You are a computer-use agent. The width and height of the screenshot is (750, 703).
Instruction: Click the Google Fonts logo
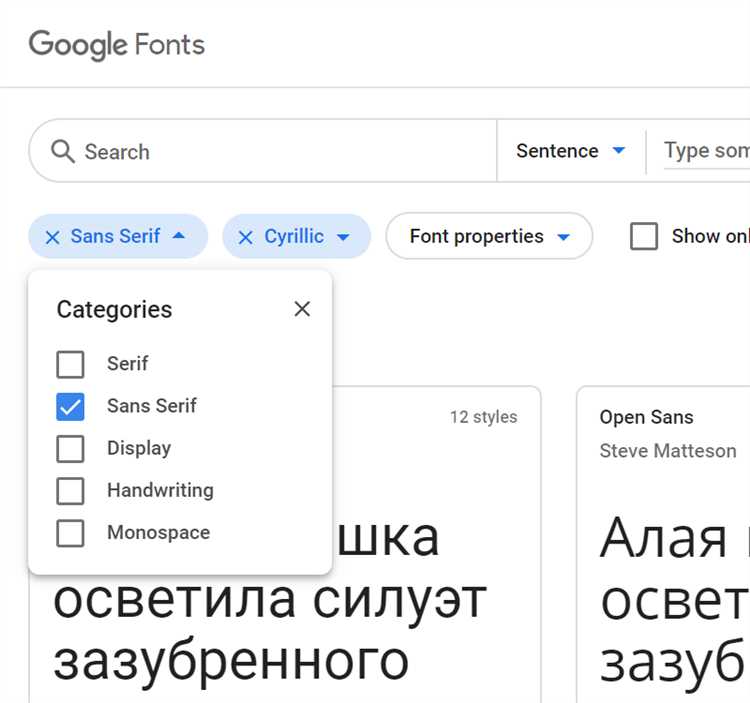click(117, 45)
